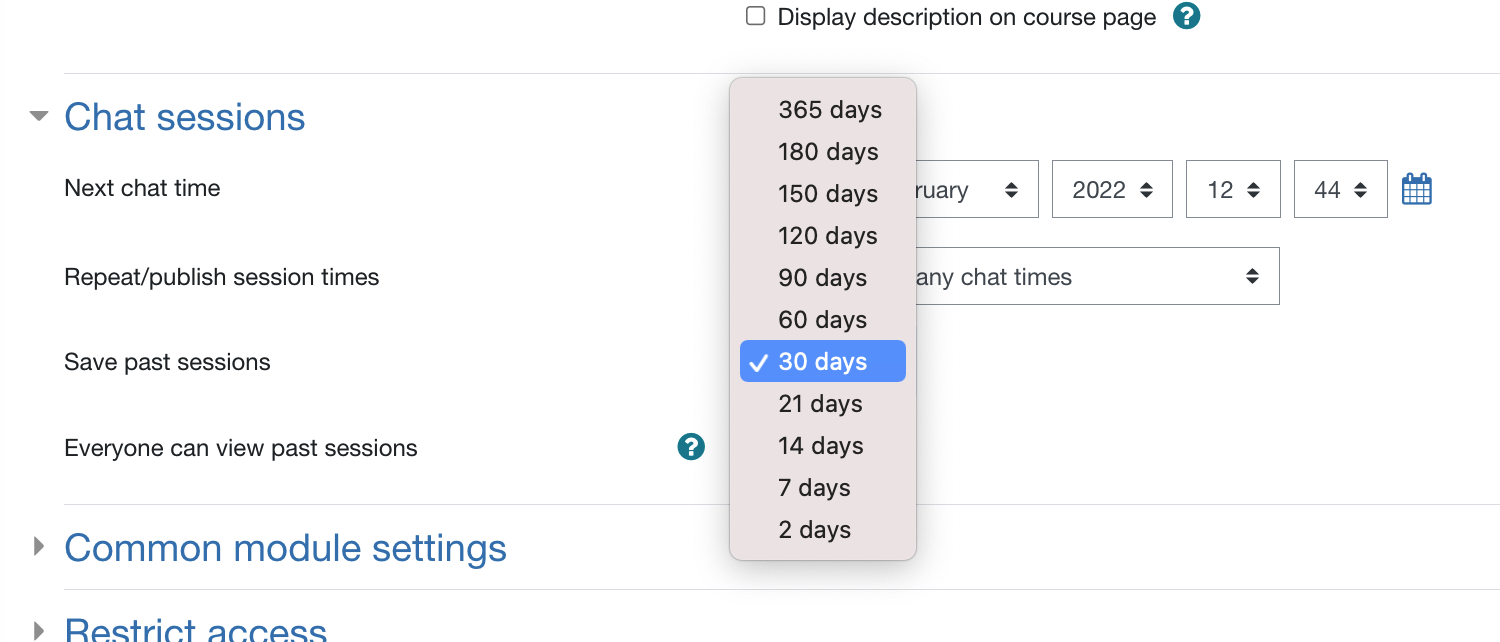1500x642 pixels.
Task: Open the Common module settings heading link
Action: coord(285,548)
